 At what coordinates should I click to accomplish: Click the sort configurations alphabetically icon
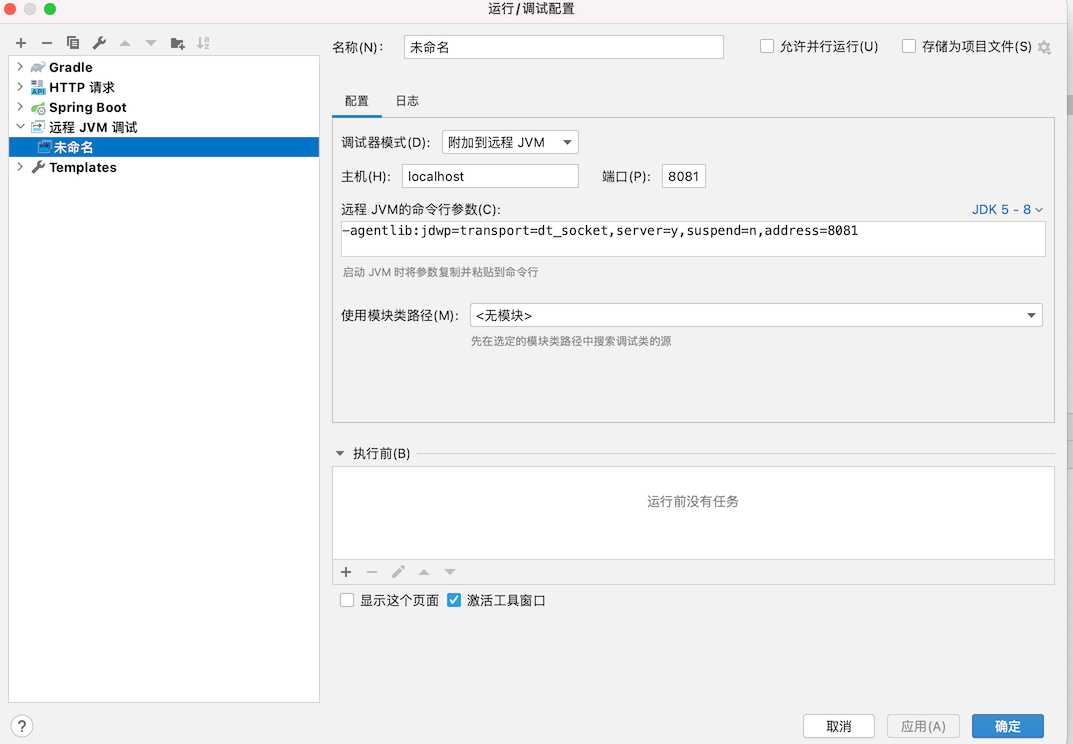coord(203,43)
